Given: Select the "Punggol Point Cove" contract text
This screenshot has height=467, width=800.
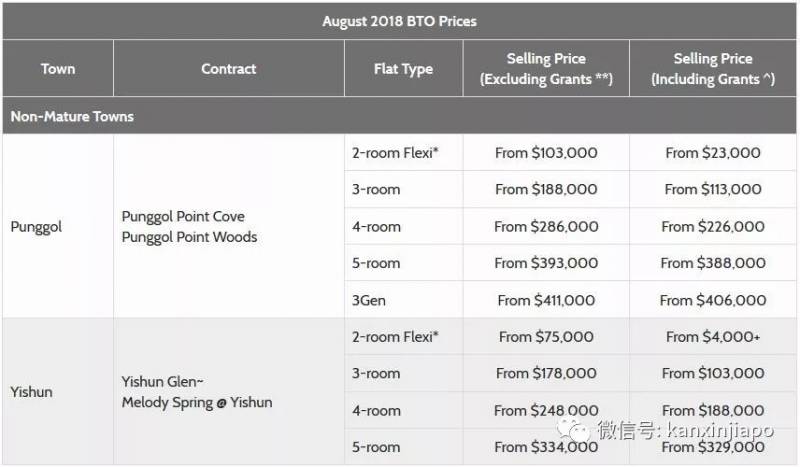Looking at the screenshot, I should (x=183, y=216).
